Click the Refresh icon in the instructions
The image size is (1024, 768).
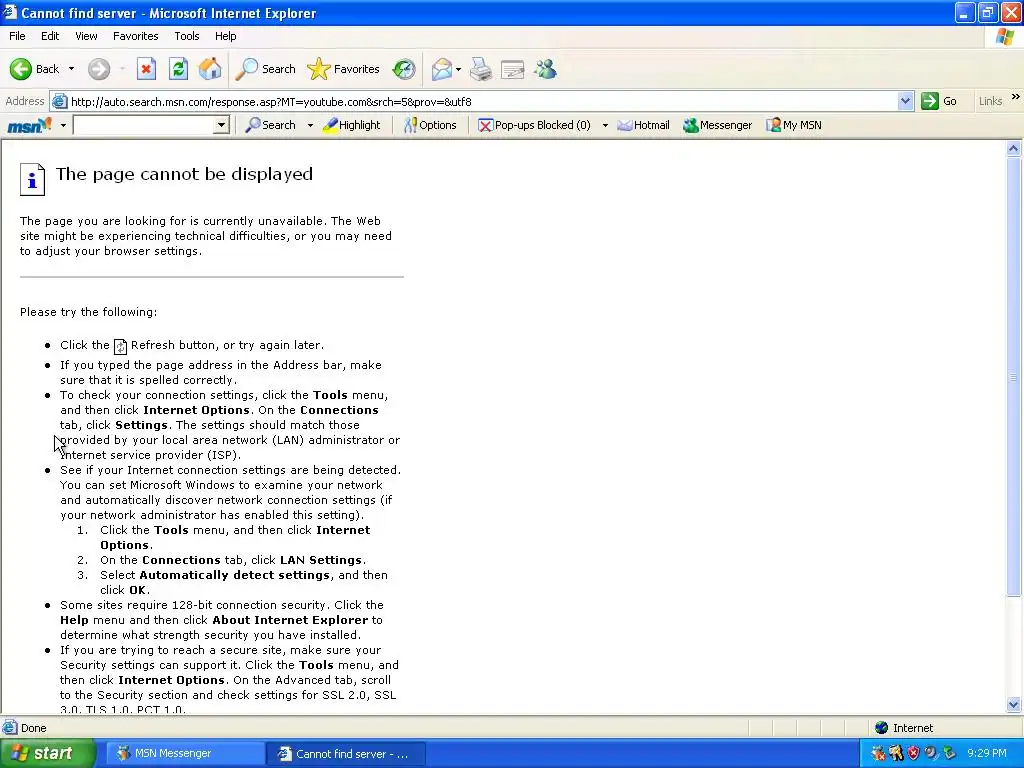120,346
